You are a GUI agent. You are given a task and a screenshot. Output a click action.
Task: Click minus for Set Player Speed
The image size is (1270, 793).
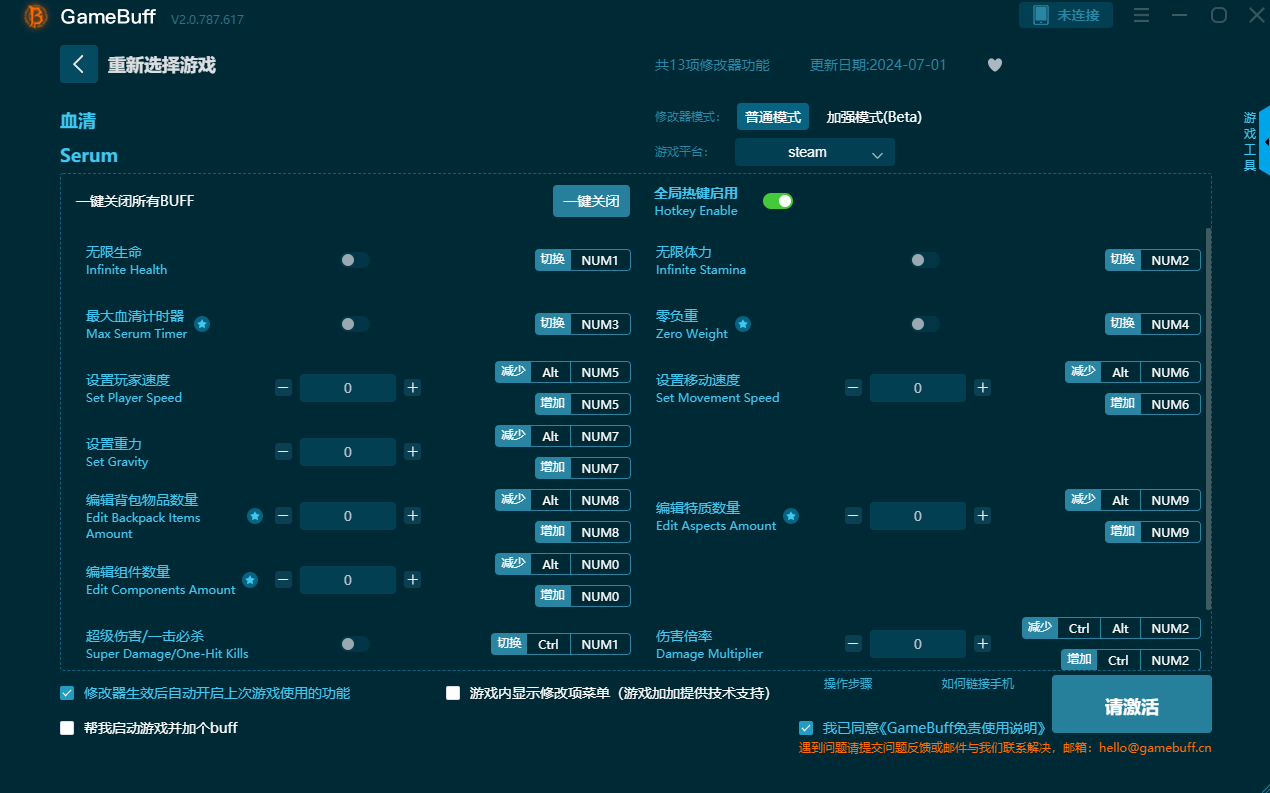[x=284, y=388]
